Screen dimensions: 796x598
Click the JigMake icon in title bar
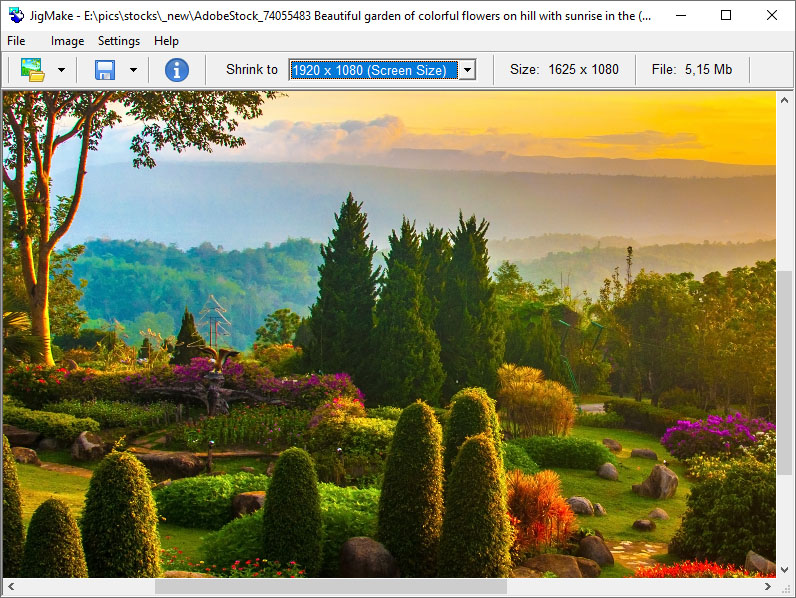point(16,15)
